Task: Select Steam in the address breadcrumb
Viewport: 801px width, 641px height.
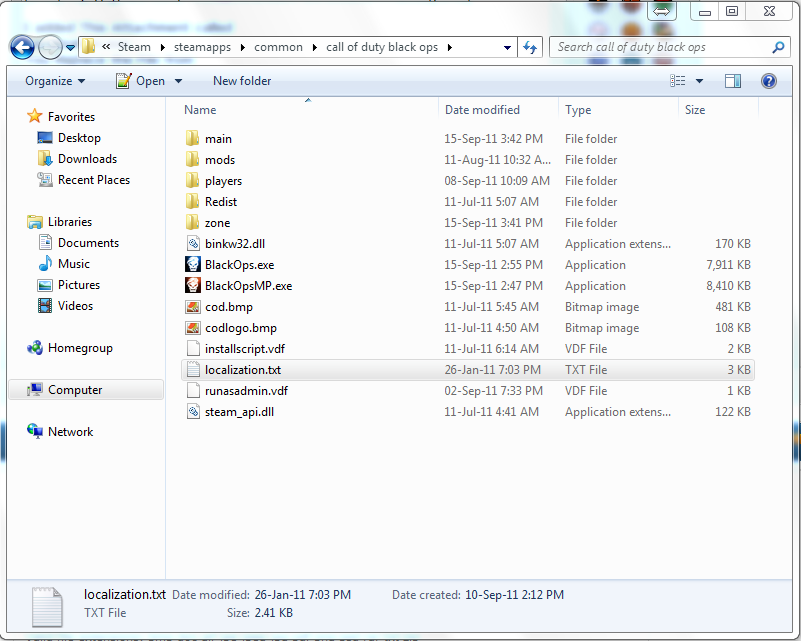Action: point(134,47)
